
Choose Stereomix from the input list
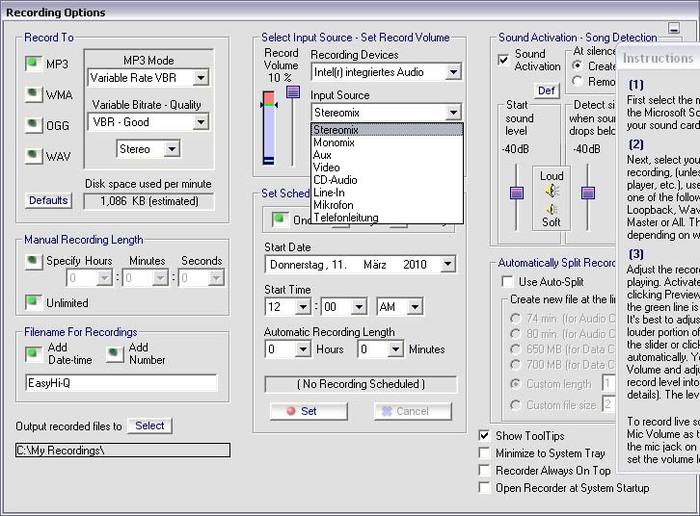point(387,130)
